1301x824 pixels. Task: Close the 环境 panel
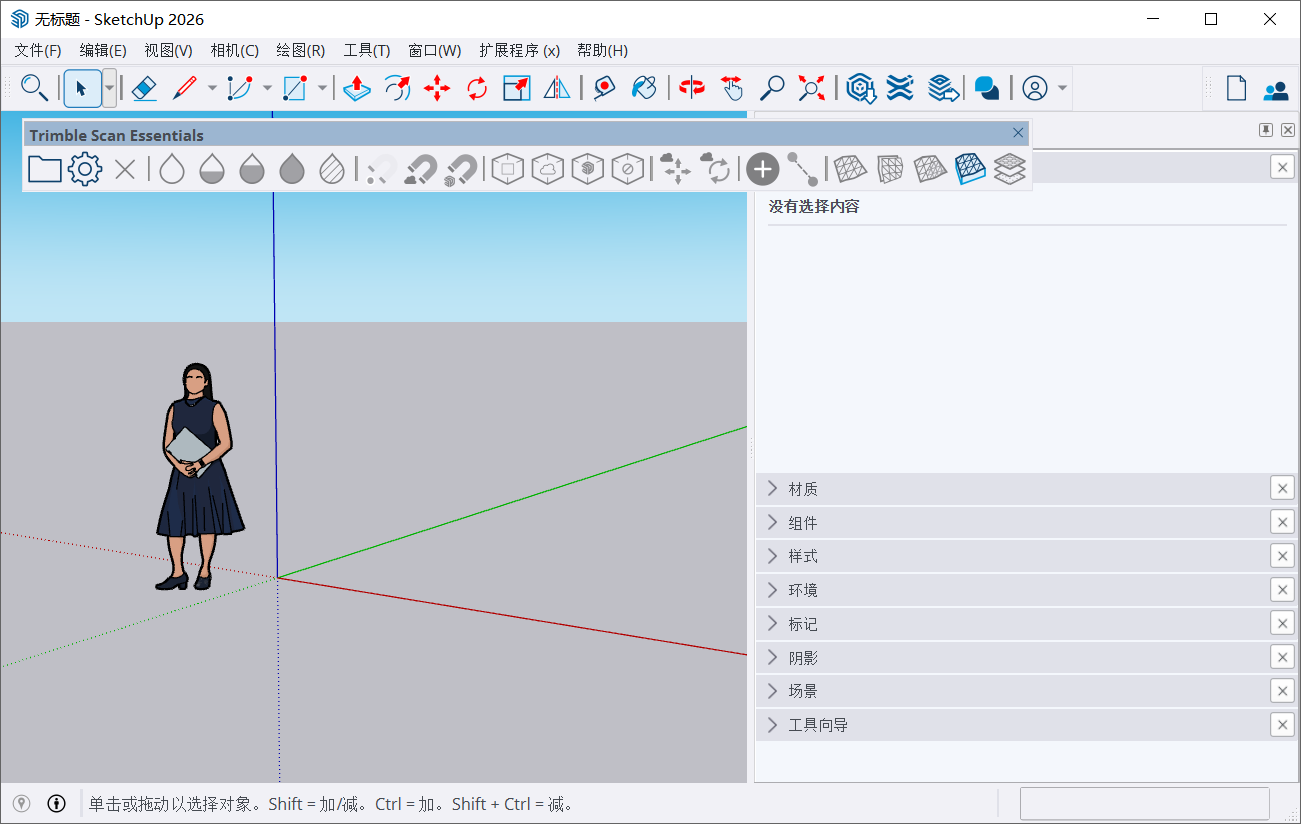coord(1282,590)
